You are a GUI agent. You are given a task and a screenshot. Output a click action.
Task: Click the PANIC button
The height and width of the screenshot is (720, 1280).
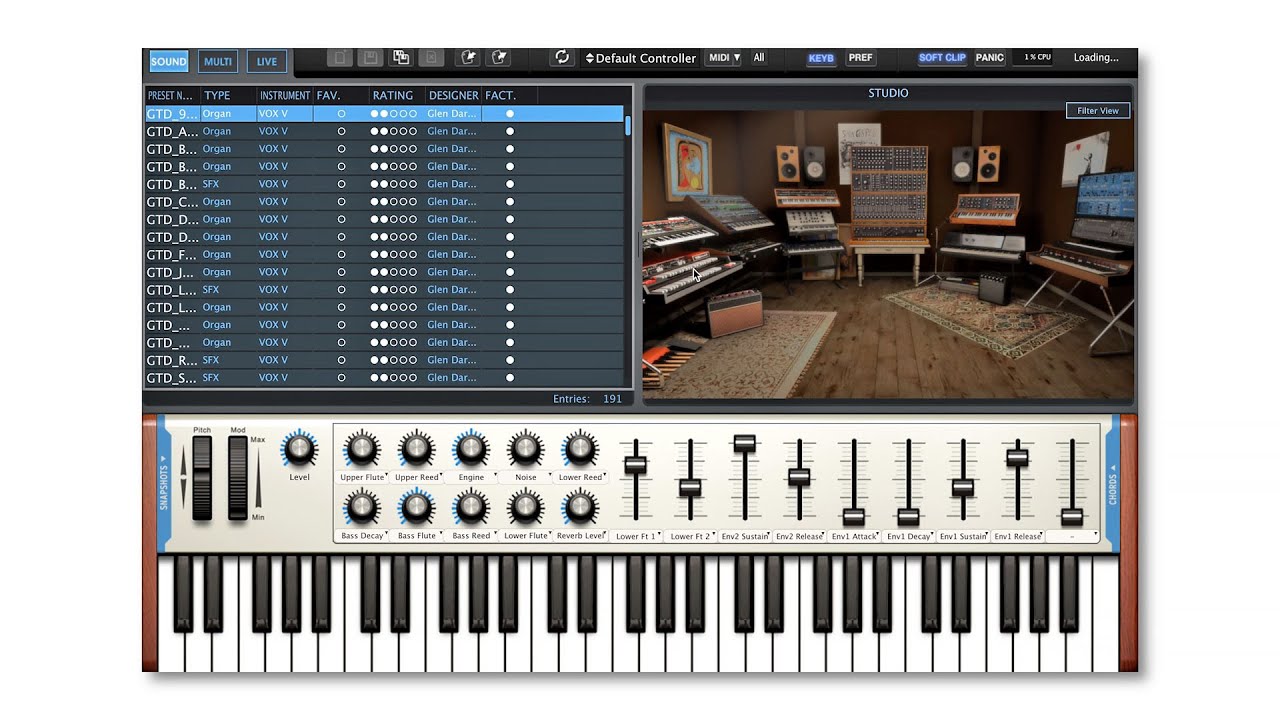(x=990, y=58)
